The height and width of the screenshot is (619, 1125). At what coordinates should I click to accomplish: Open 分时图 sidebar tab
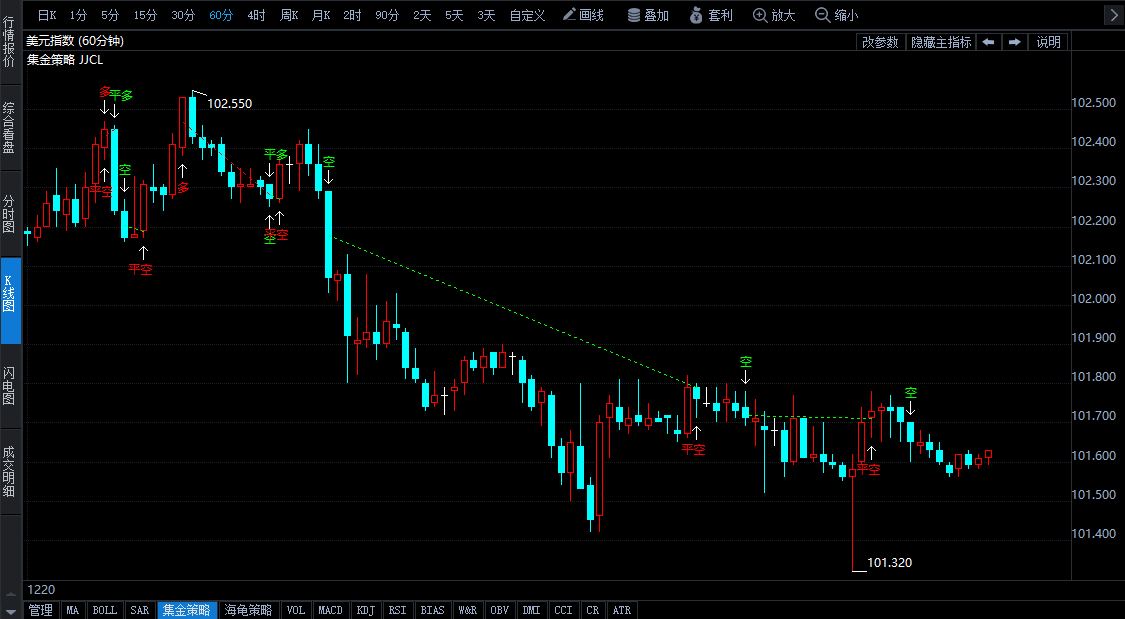[10, 214]
